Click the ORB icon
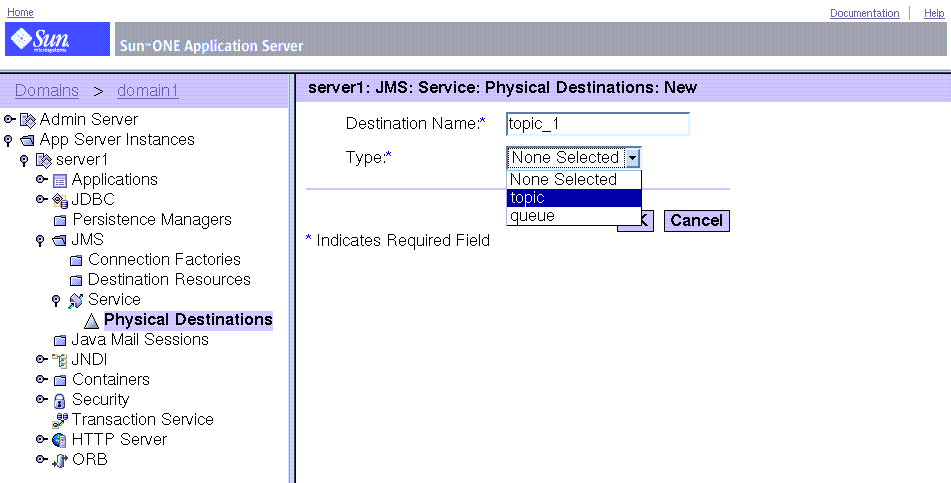Screen dimensions: 951x483 pyautogui.click(x=59, y=461)
